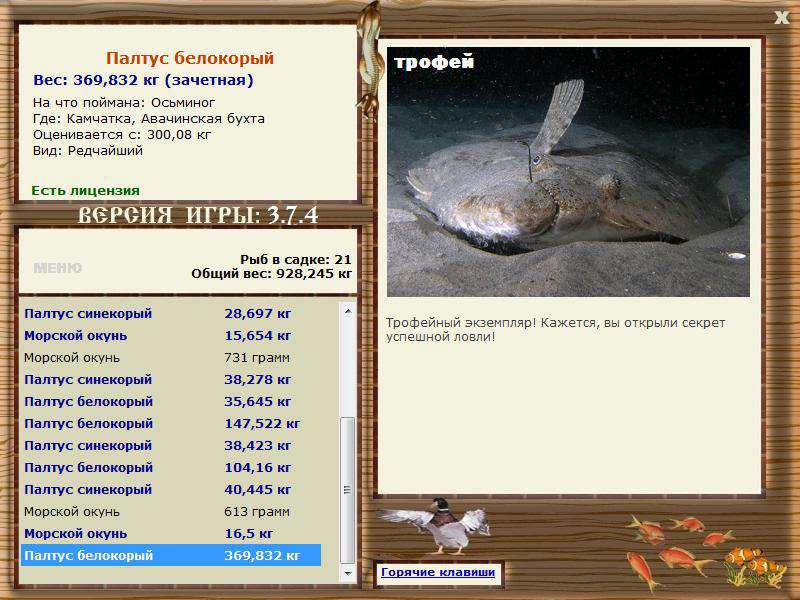Click the Есть лицензия label
The image size is (800, 600).
86,191
